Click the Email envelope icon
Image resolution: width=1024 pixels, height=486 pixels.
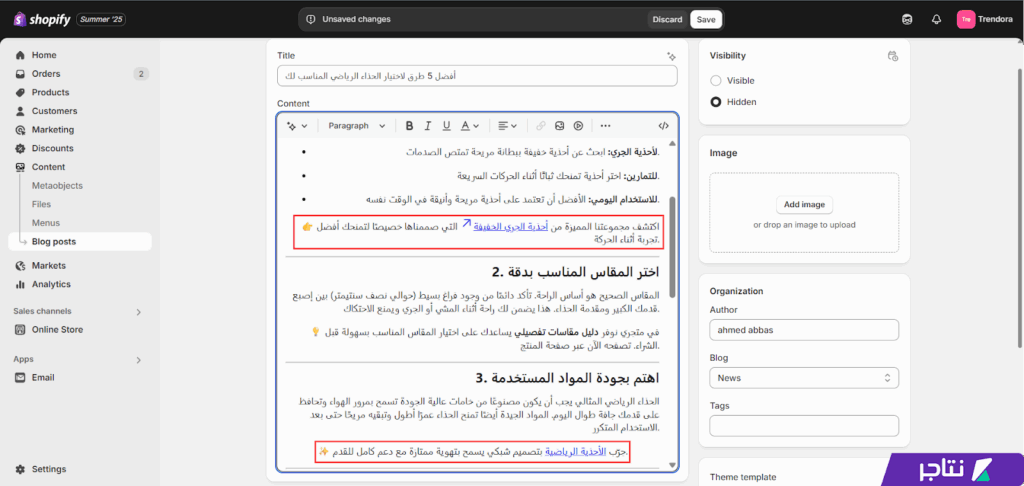(20, 378)
